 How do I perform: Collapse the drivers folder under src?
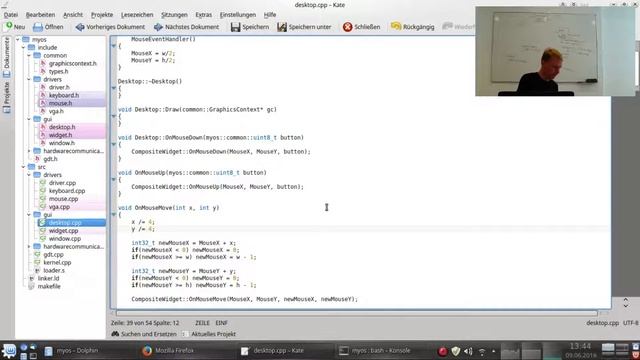point(29,175)
